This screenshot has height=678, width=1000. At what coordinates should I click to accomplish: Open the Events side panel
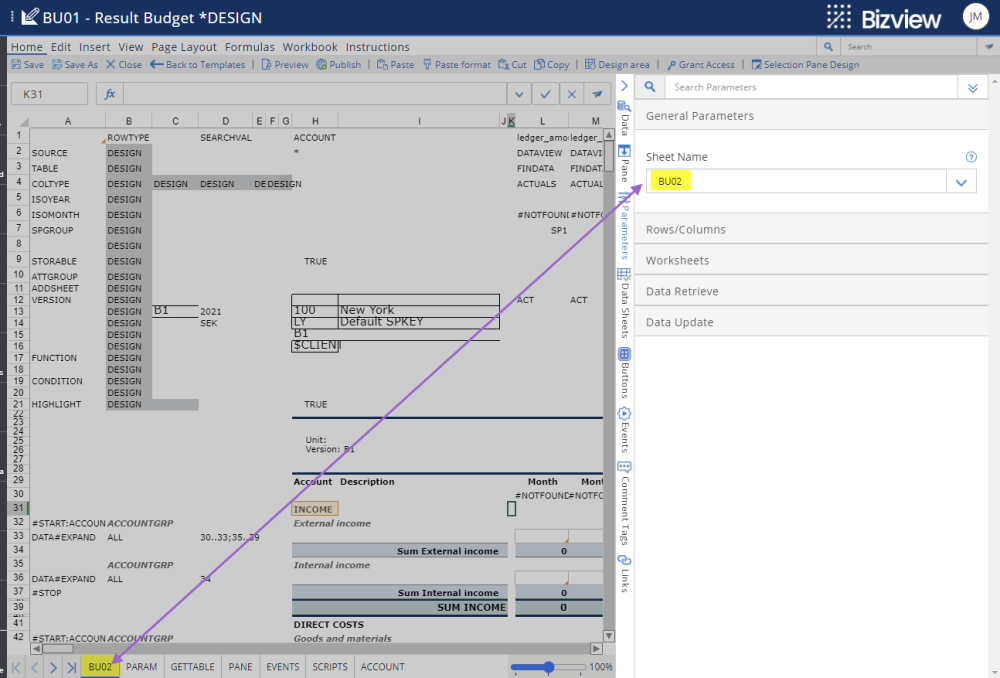click(x=624, y=430)
